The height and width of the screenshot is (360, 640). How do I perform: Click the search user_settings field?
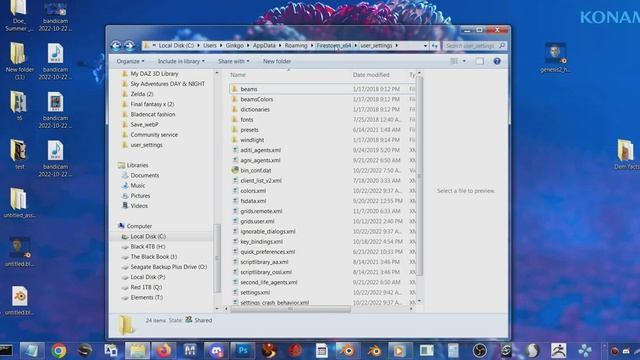pyautogui.click(x=475, y=46)
